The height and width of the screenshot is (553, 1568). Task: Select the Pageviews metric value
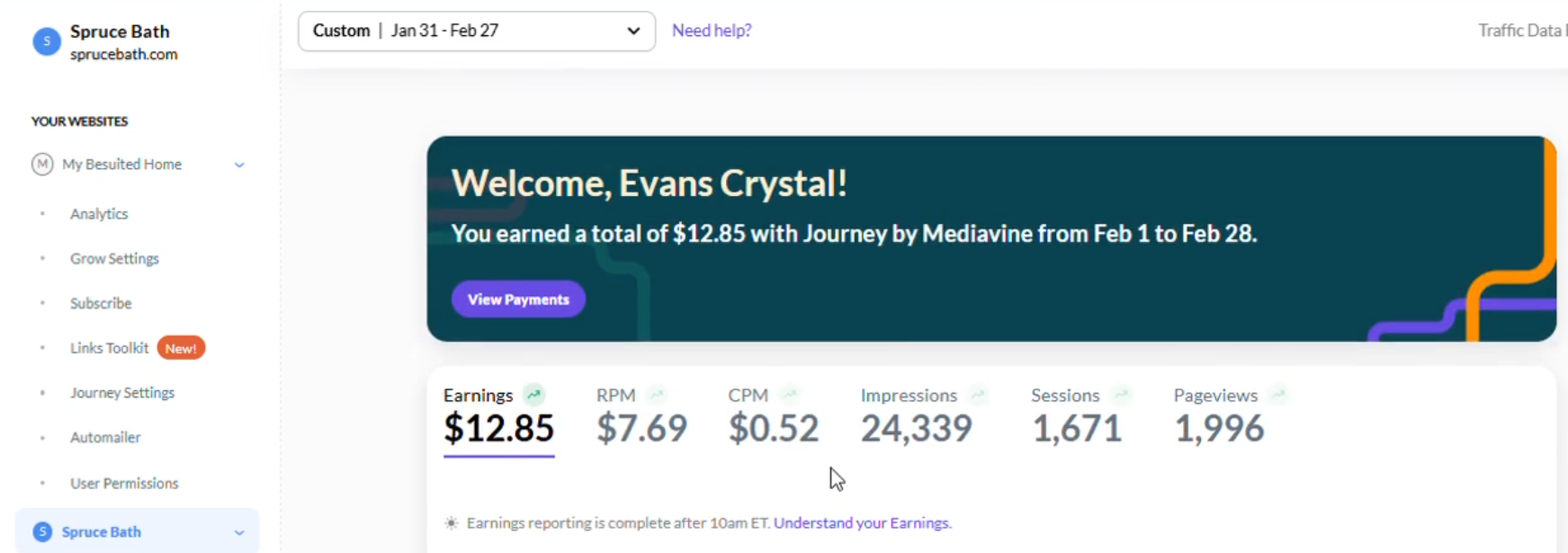pyautogui.click(x=1219, y=428)
